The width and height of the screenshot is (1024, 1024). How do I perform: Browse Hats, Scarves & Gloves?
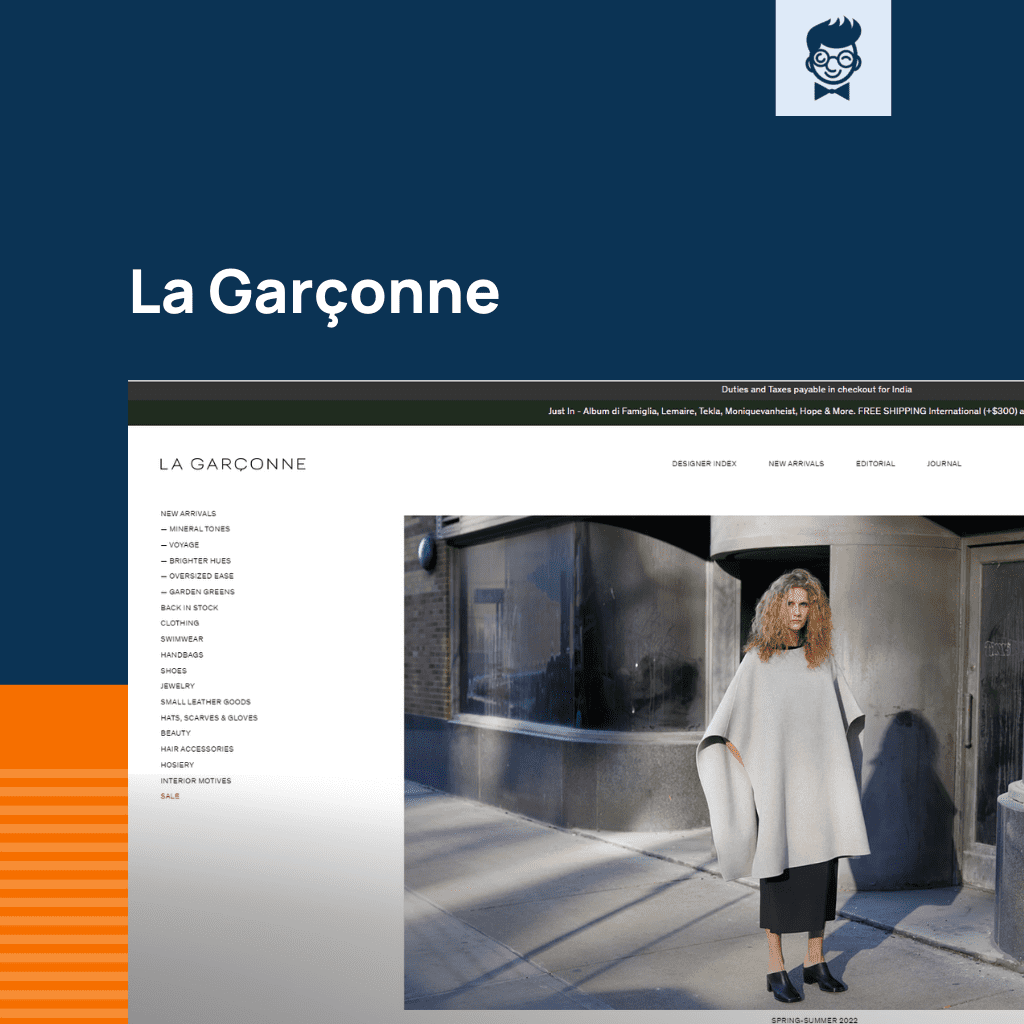(x=209, y=718)
